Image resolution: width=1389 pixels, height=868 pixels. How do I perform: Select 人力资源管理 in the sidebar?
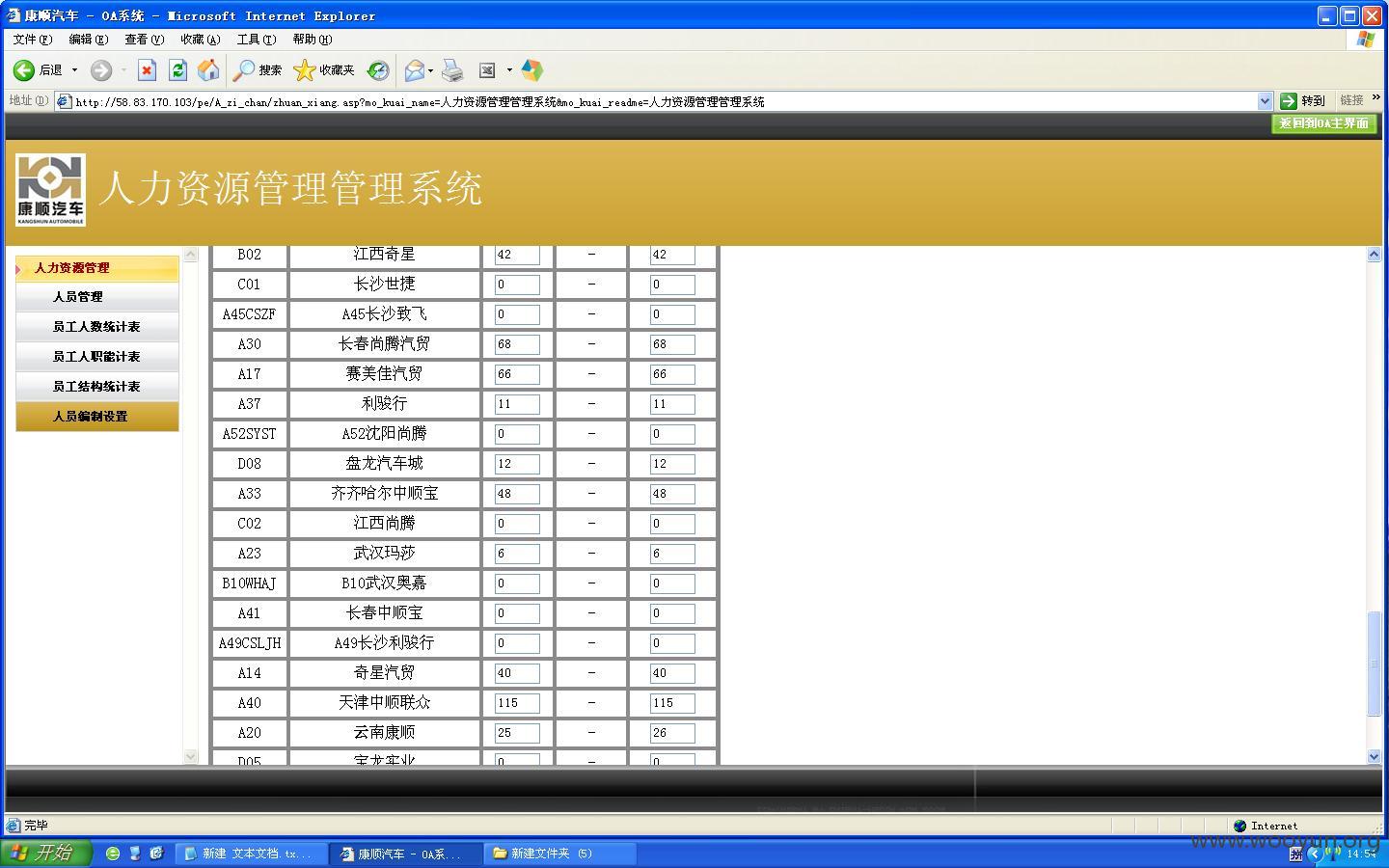96,268
